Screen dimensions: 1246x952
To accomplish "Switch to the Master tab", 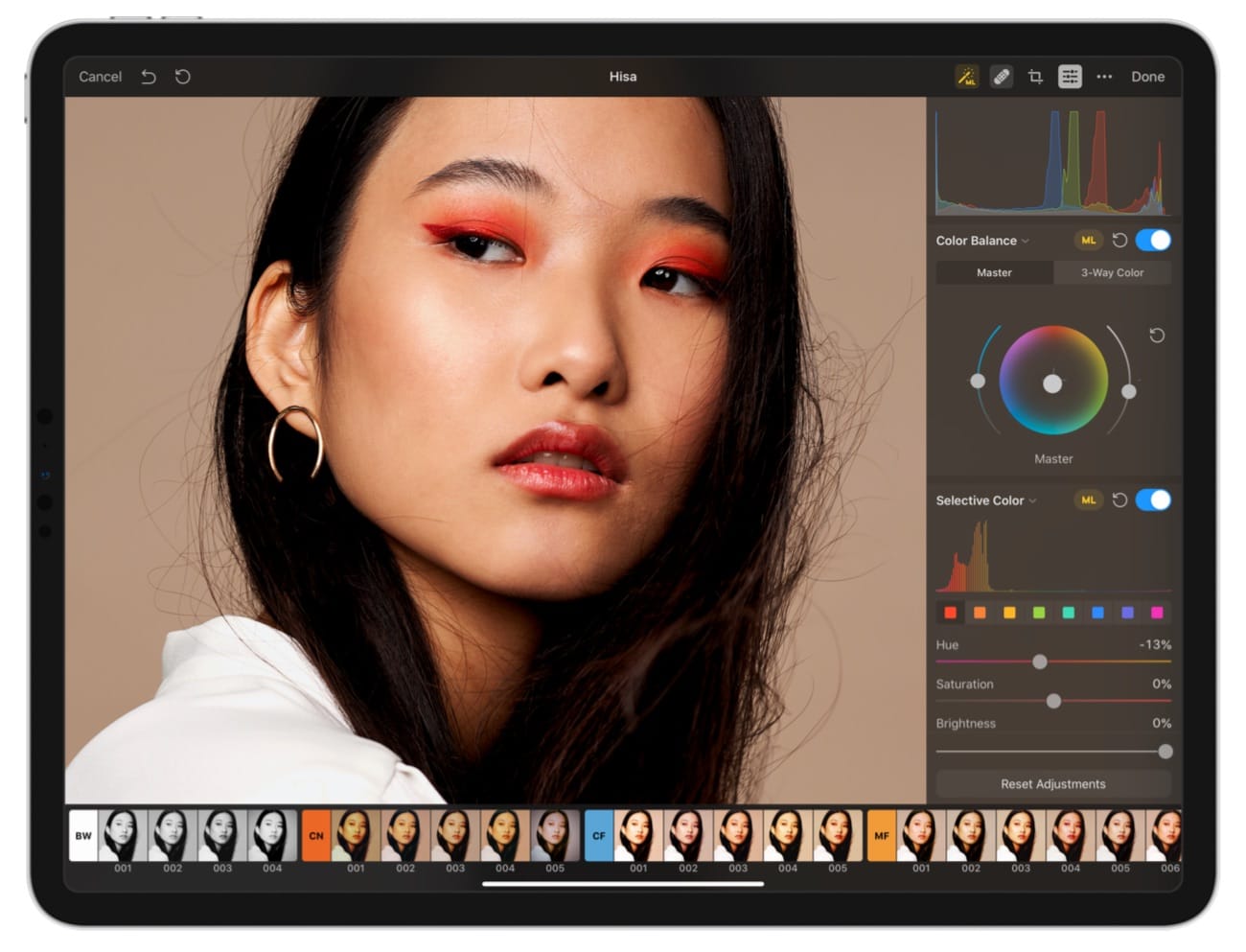I will 994,273.
